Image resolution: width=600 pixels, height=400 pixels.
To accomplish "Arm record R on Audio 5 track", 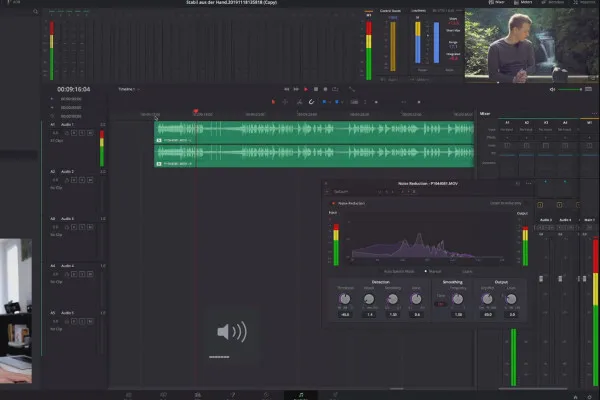I will (74, 321).
